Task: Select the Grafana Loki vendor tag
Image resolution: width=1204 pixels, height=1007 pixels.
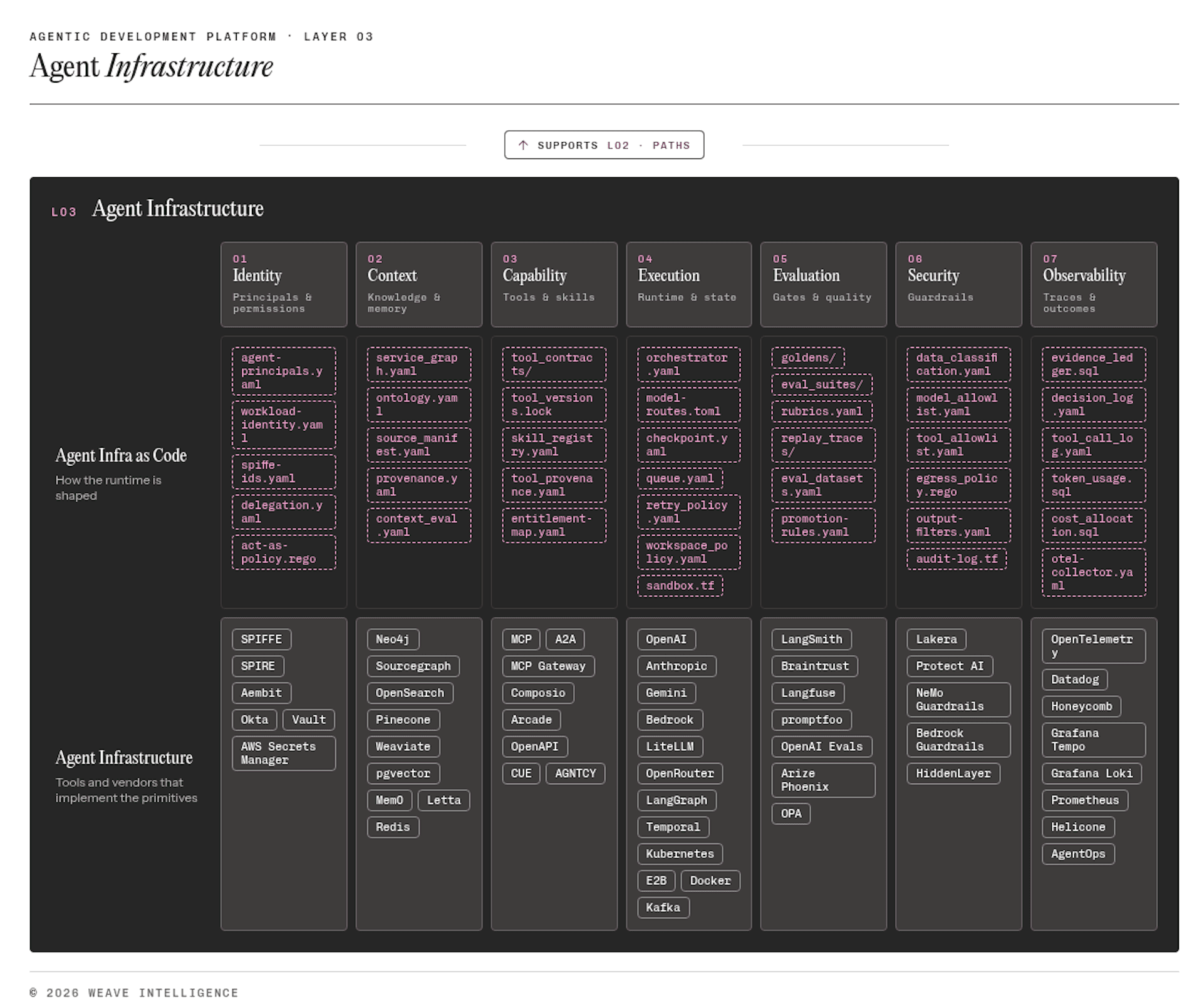Action: tap(1092, 773)
